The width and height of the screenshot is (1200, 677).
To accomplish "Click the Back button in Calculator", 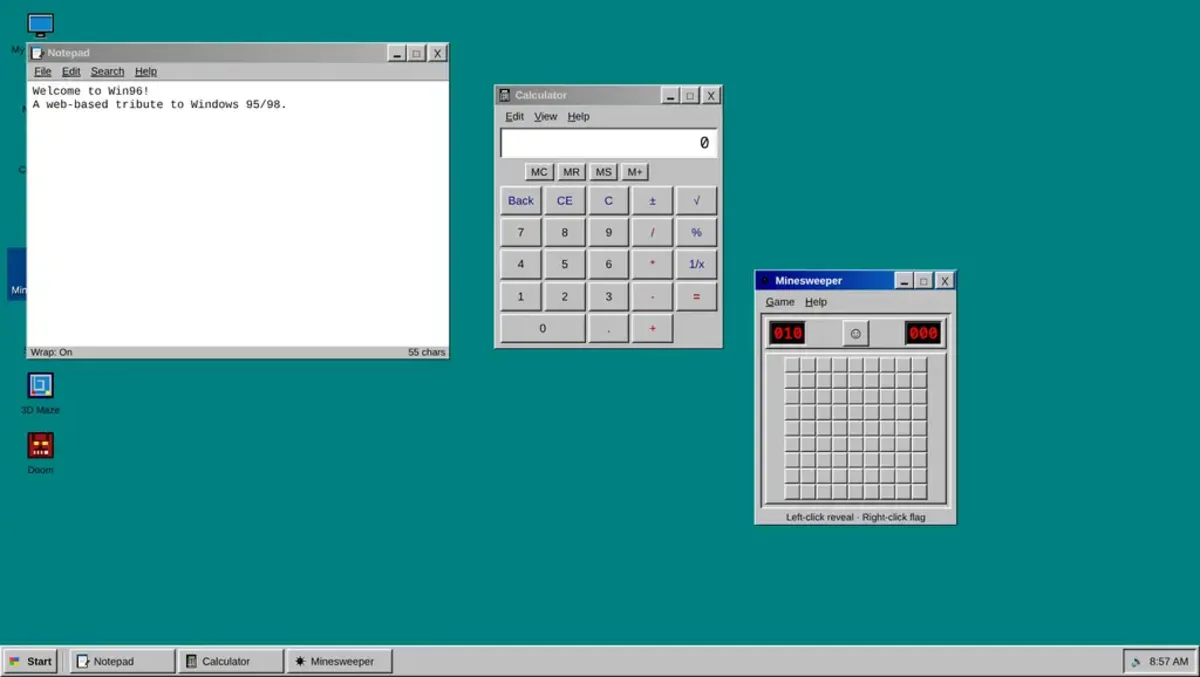I will point(521,200).
